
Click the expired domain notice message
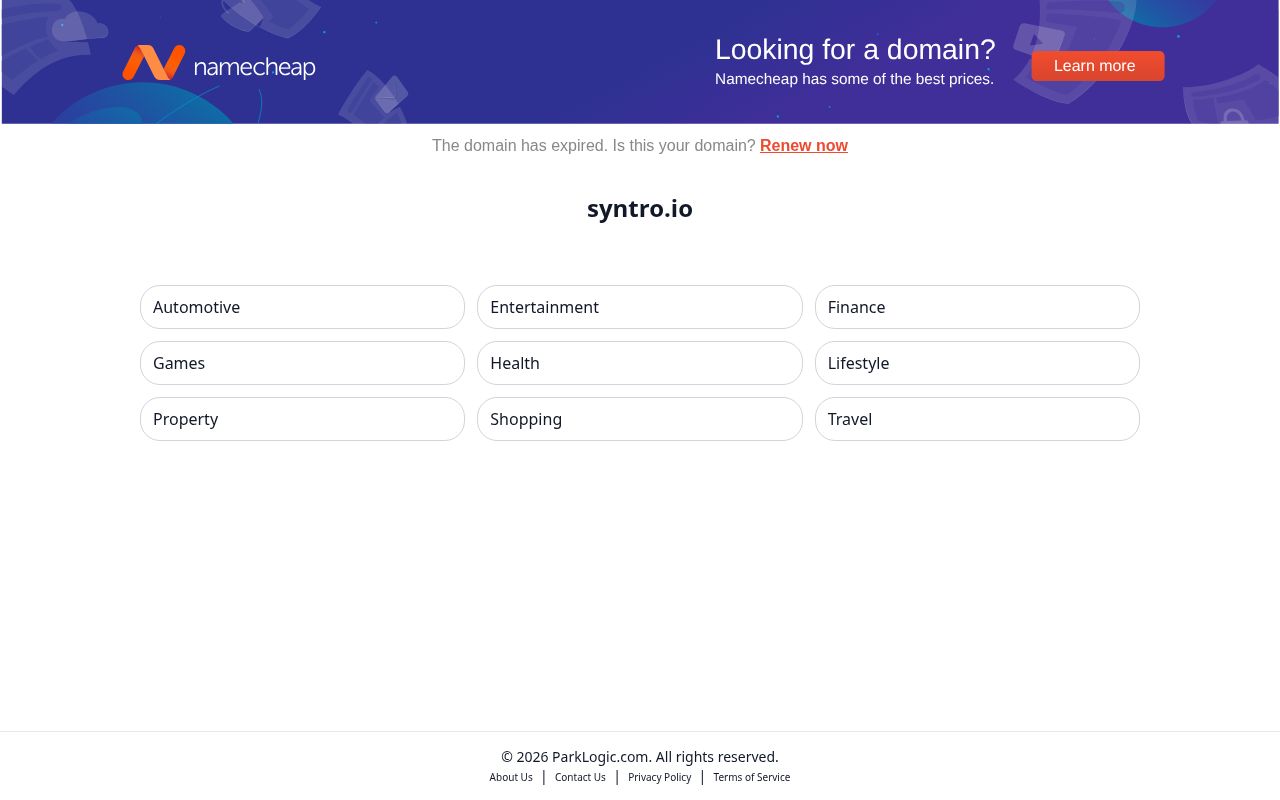[x=595, y=145]
